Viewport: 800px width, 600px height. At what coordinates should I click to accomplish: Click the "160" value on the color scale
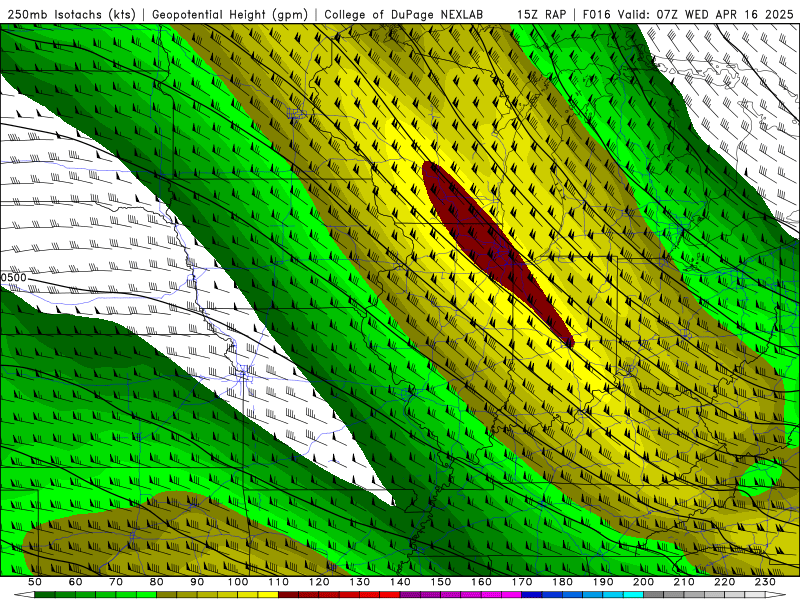click(481, 582)
